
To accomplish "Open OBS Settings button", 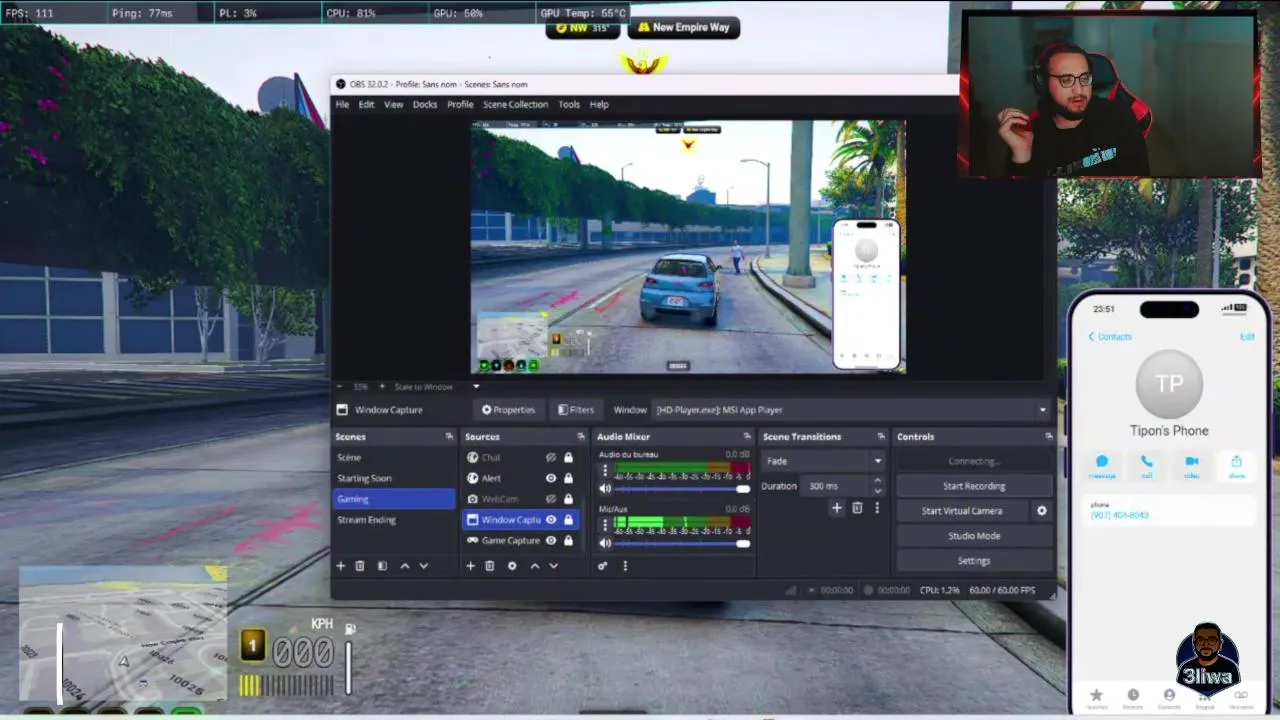I will pos(974,561).
